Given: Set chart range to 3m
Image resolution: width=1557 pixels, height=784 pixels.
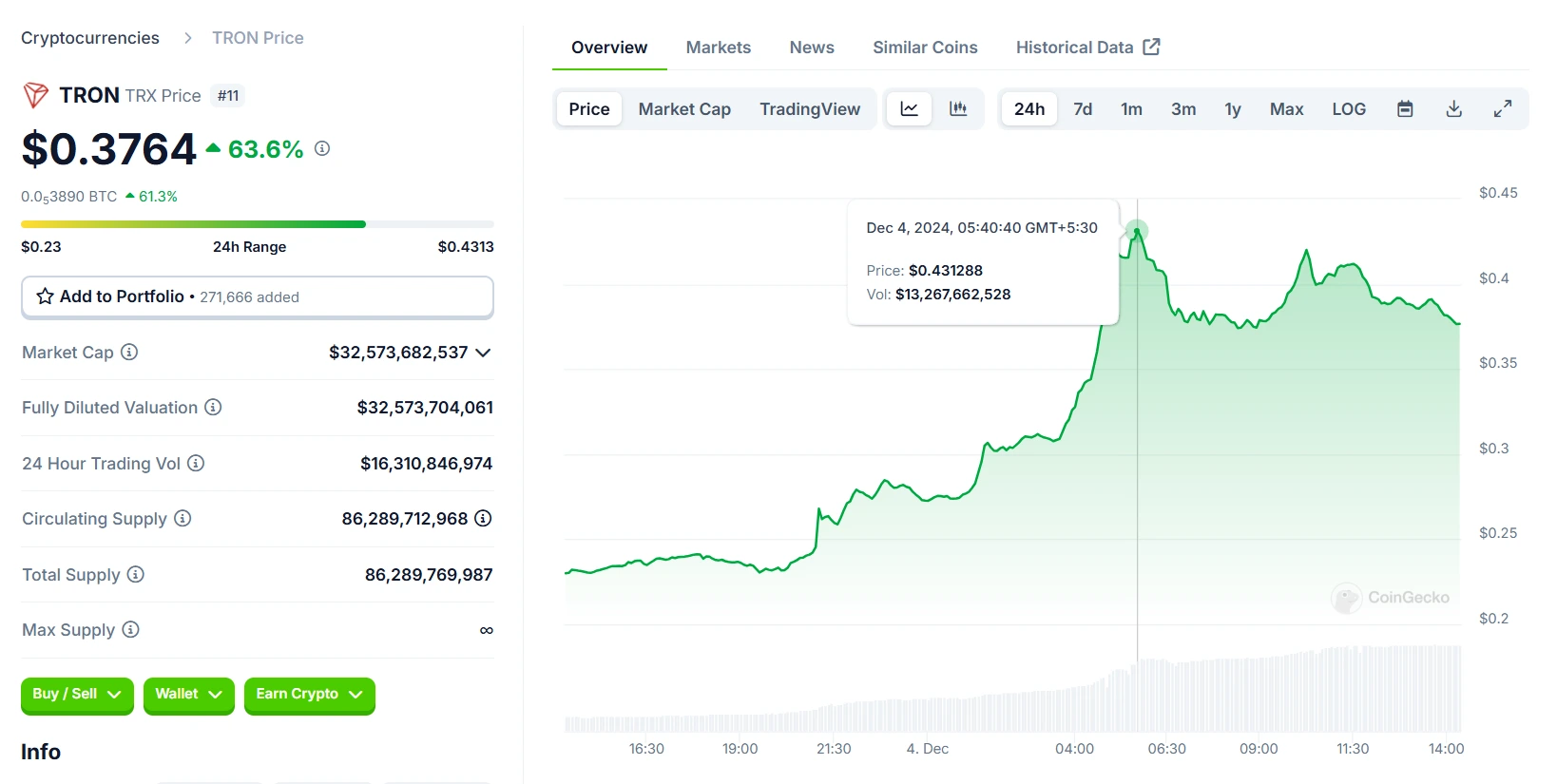Looking at the screenshot, I should point(1183,109).
